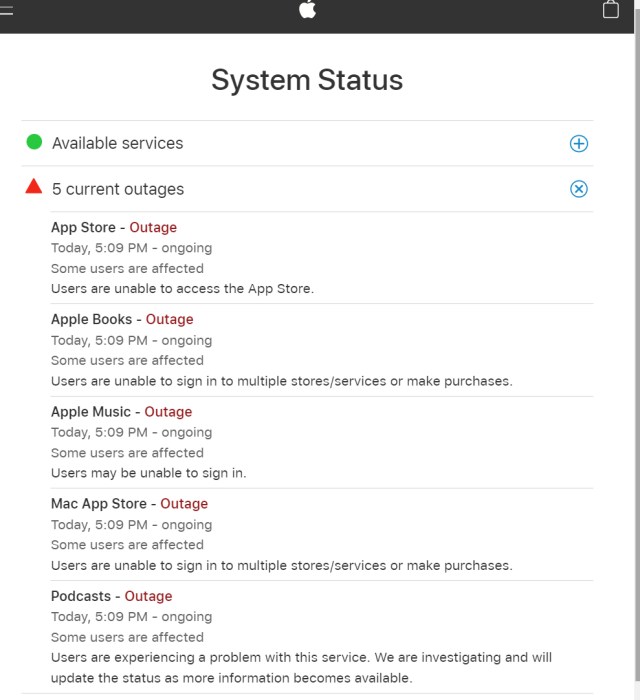Collapse current outages with X icon
This screenshot has height=700, width=640.
coord(578,189)
